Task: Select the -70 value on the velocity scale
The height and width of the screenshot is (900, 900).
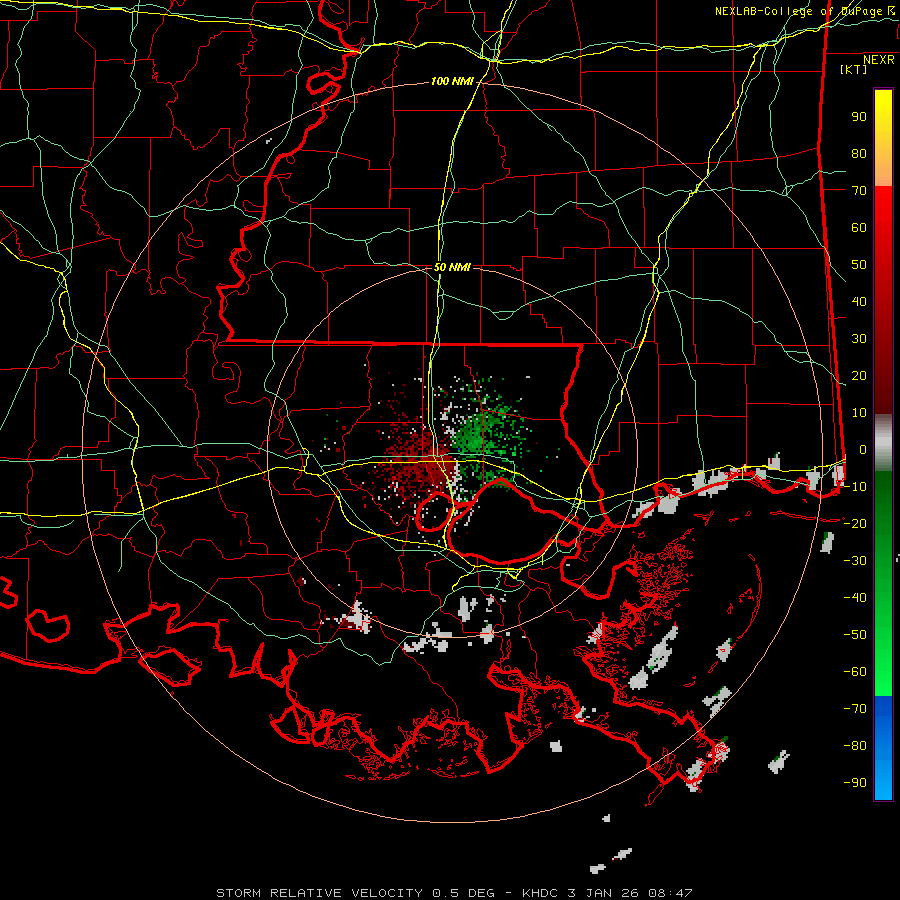Action: point(855,709)
